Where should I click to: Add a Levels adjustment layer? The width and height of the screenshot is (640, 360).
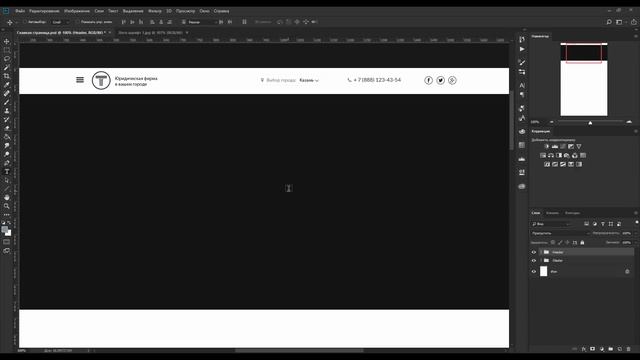click(x=555, y=146)
